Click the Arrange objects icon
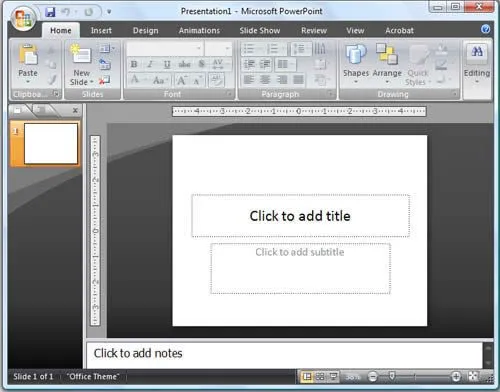 [387, 53]
